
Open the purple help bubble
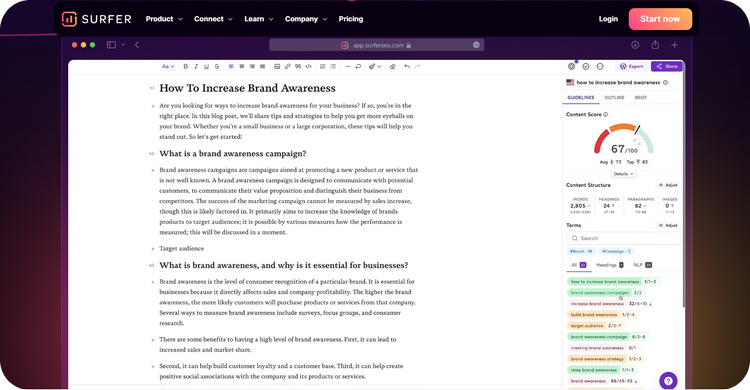(668, 381)
